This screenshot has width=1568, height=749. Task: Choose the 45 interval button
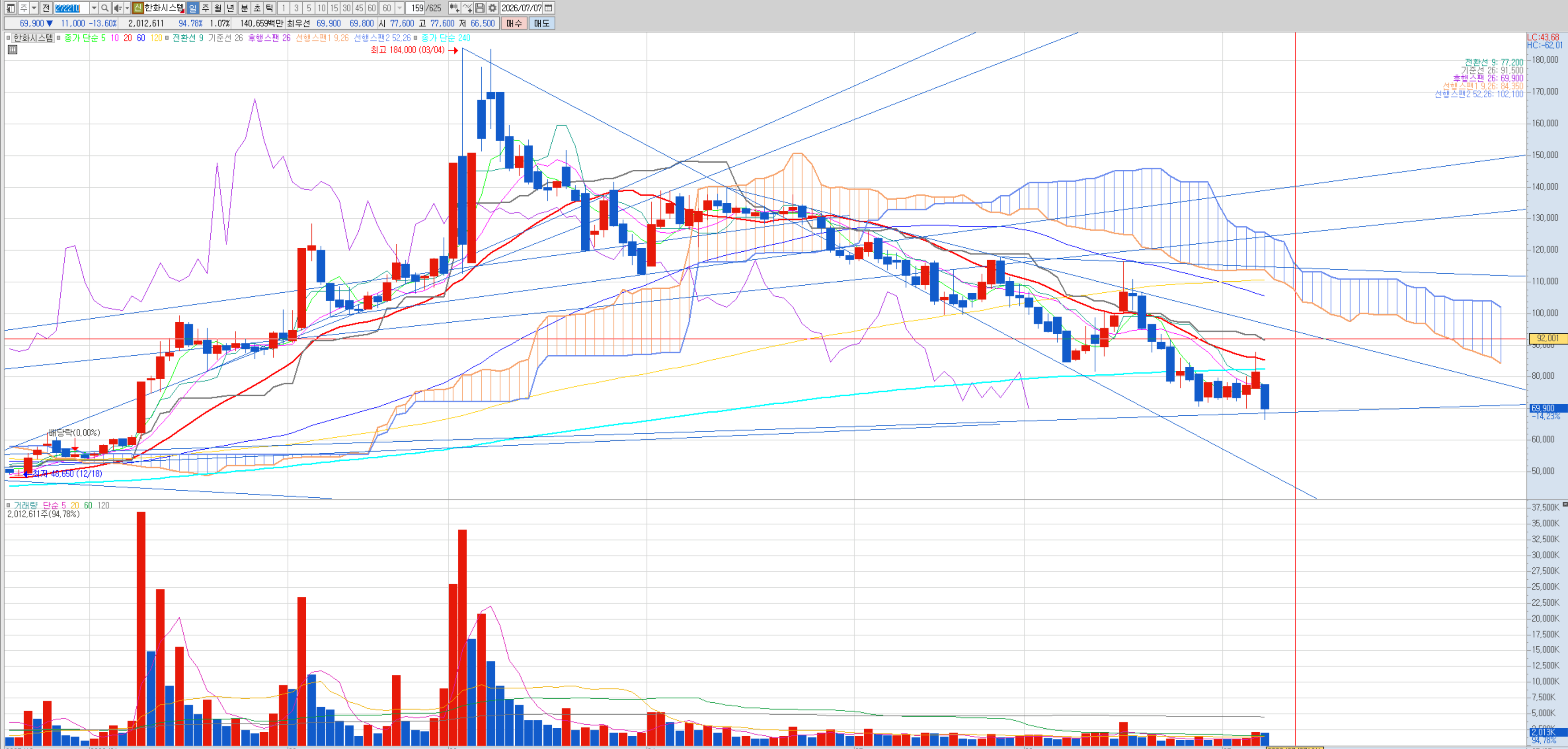pyautogui.click(x=359, y=8)
